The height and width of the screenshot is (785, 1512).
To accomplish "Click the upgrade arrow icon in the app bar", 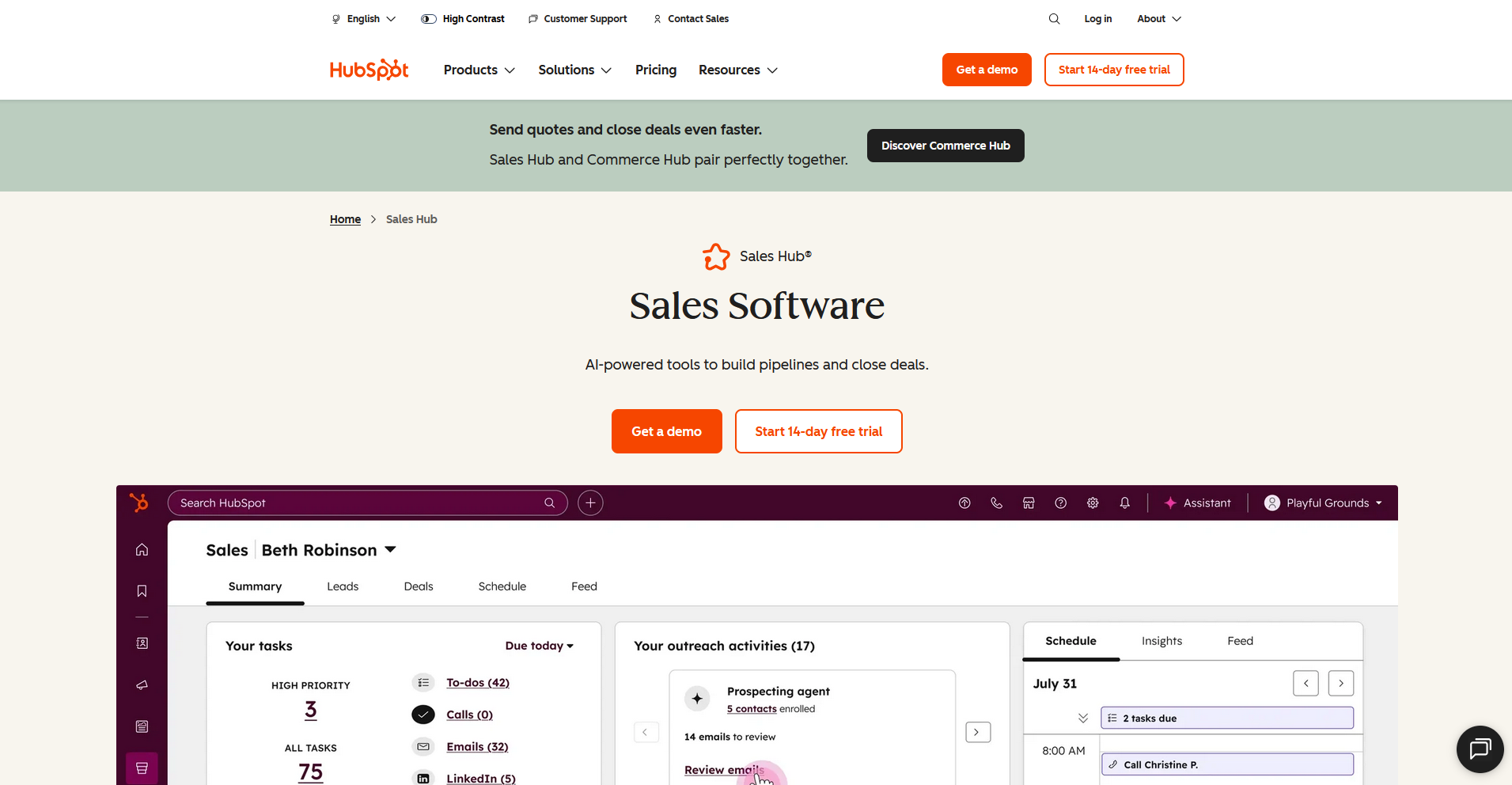I will 964,502.
